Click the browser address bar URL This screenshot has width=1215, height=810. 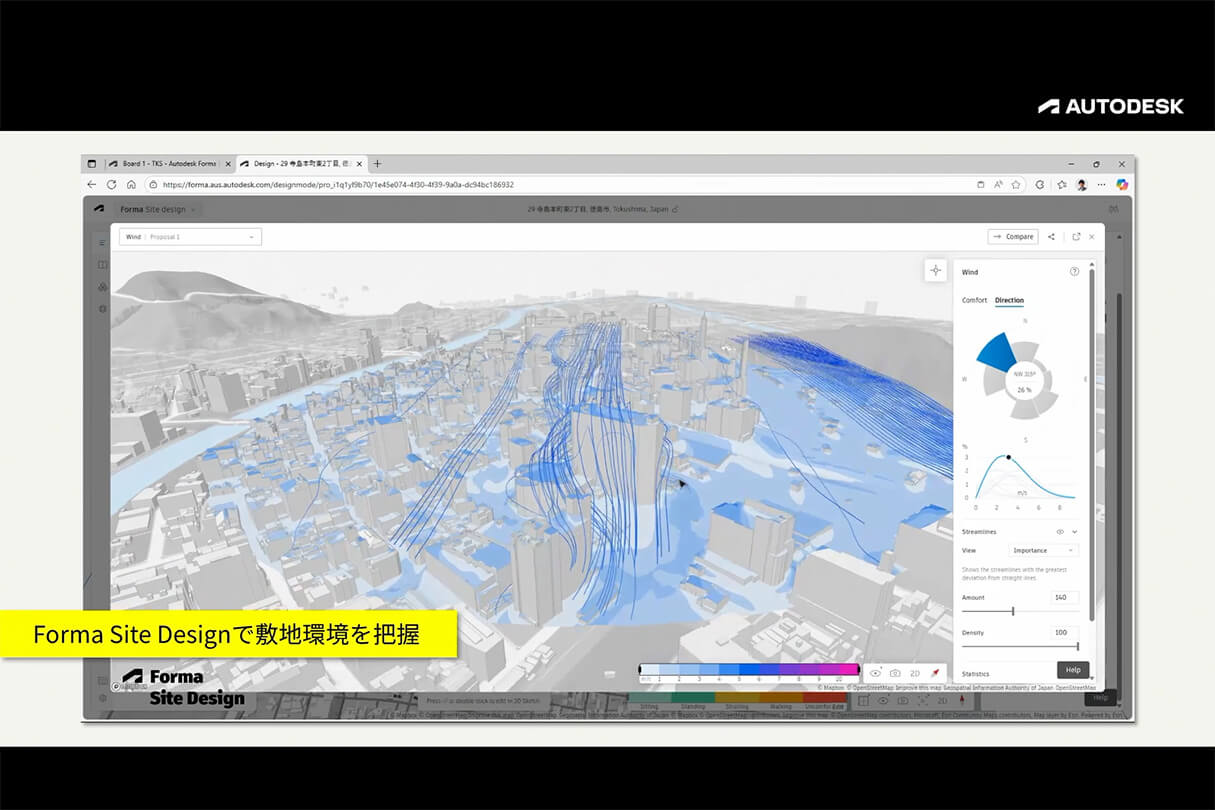coord(339,184)
